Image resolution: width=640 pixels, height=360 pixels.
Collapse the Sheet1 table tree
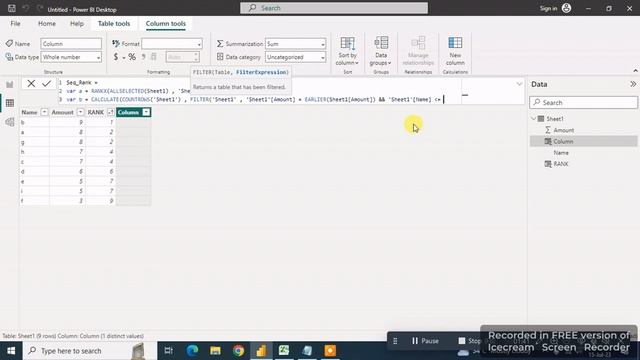coord(533,119)
